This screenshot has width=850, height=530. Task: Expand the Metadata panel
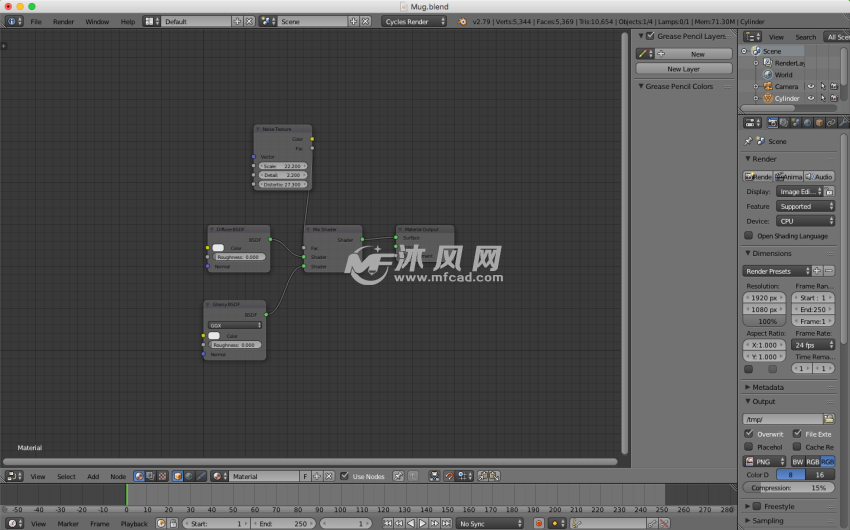click(768, 387)
